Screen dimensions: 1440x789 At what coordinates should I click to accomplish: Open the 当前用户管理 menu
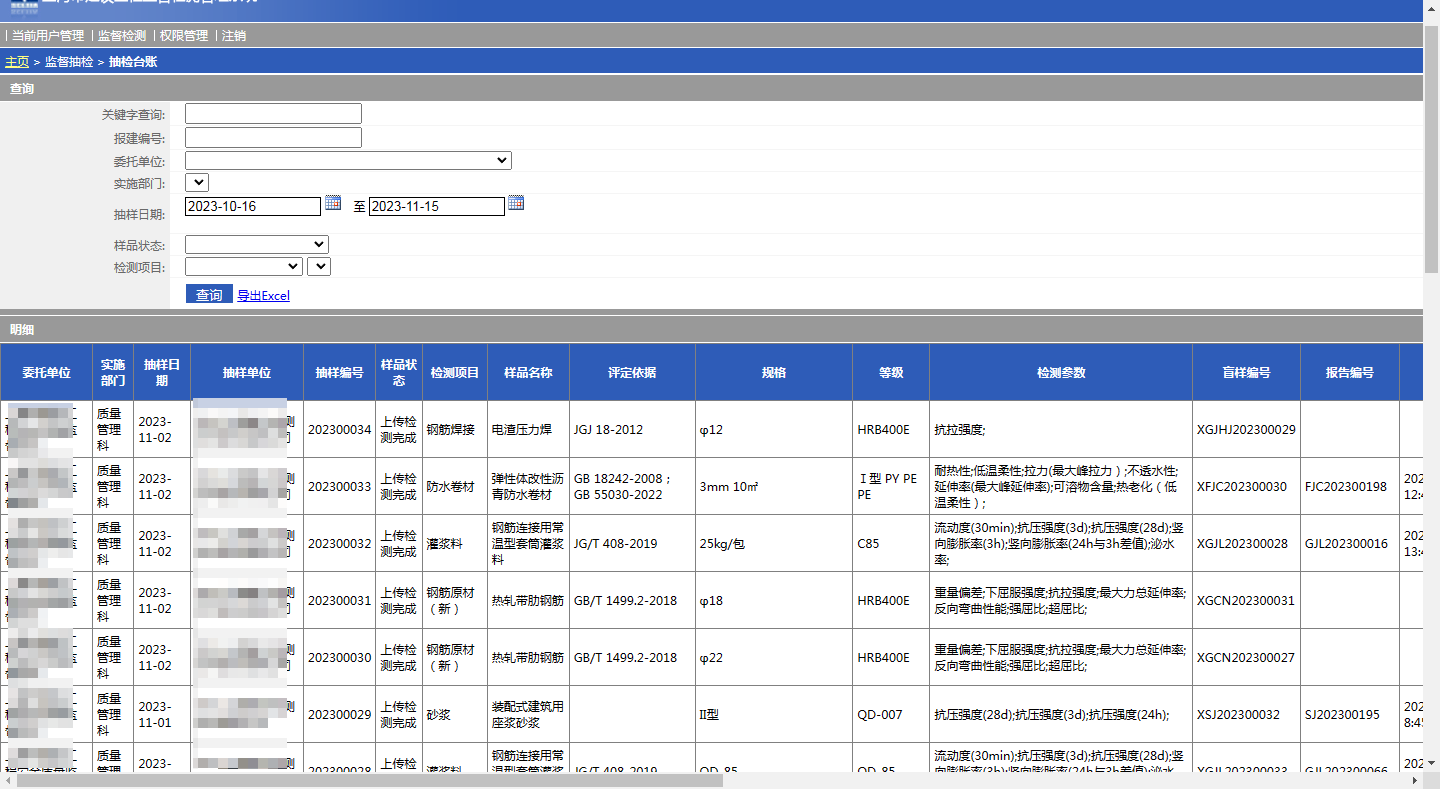pos(48,36)
